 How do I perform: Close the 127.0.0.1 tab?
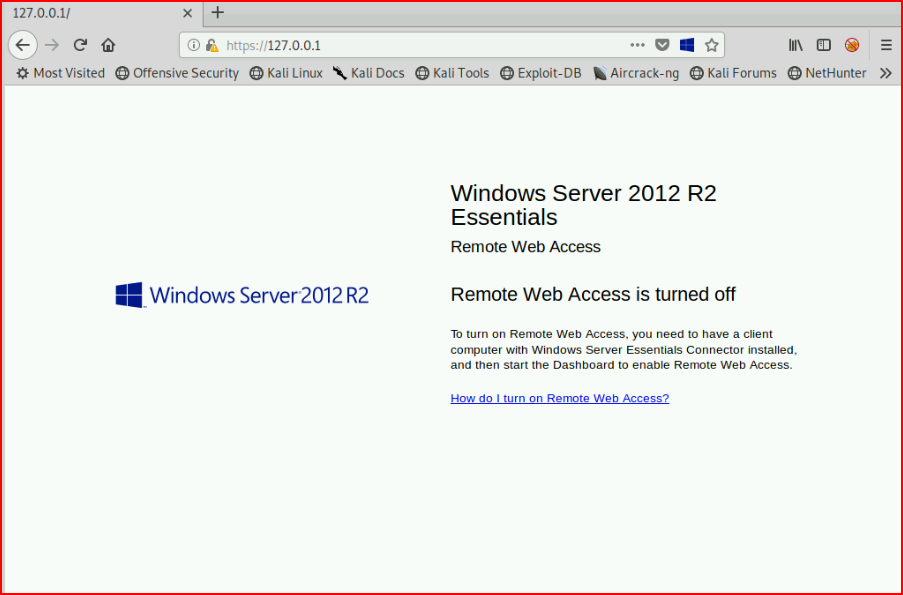187,13
